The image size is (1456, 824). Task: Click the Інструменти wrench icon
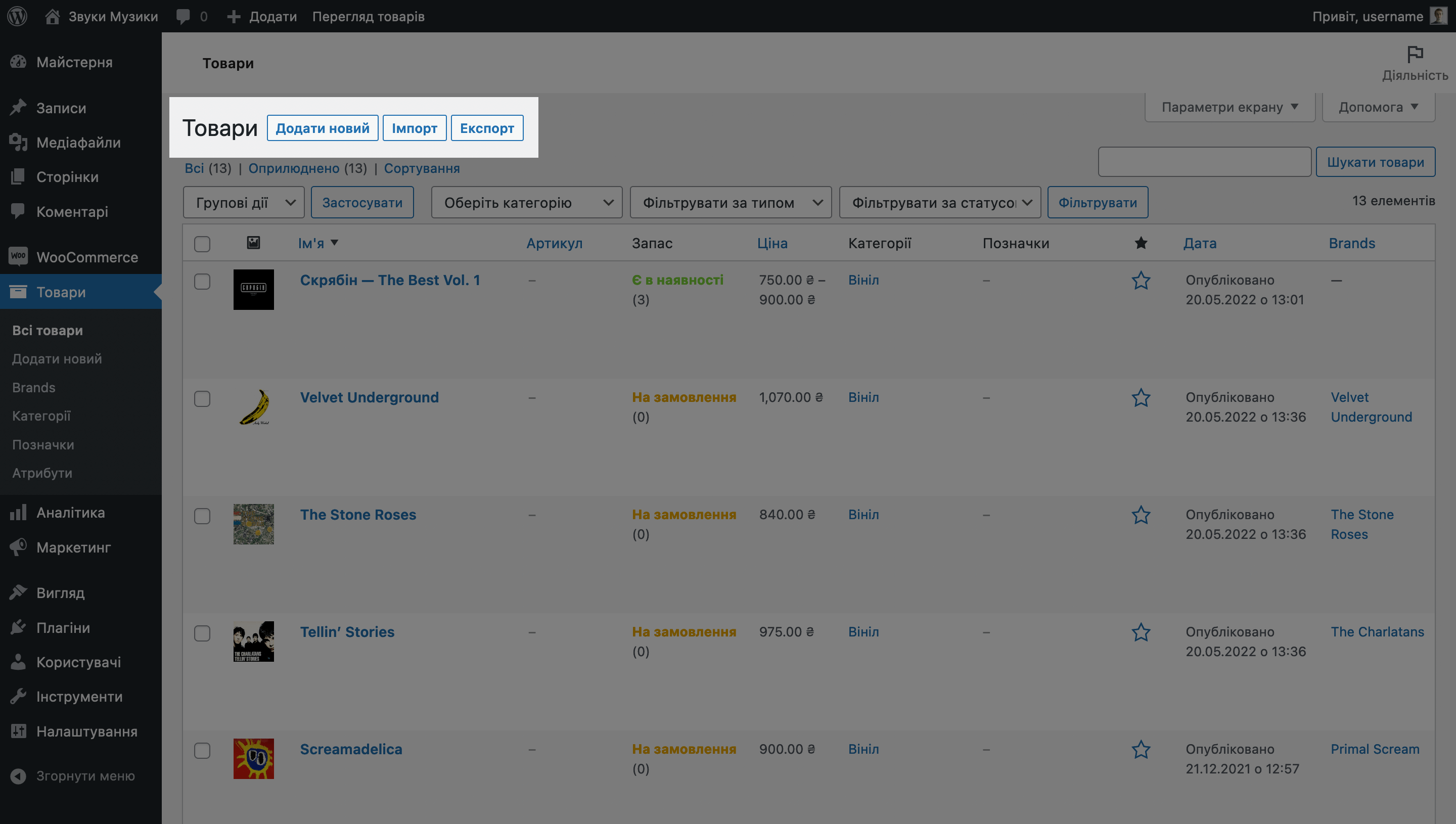click(x=18, y=696)
